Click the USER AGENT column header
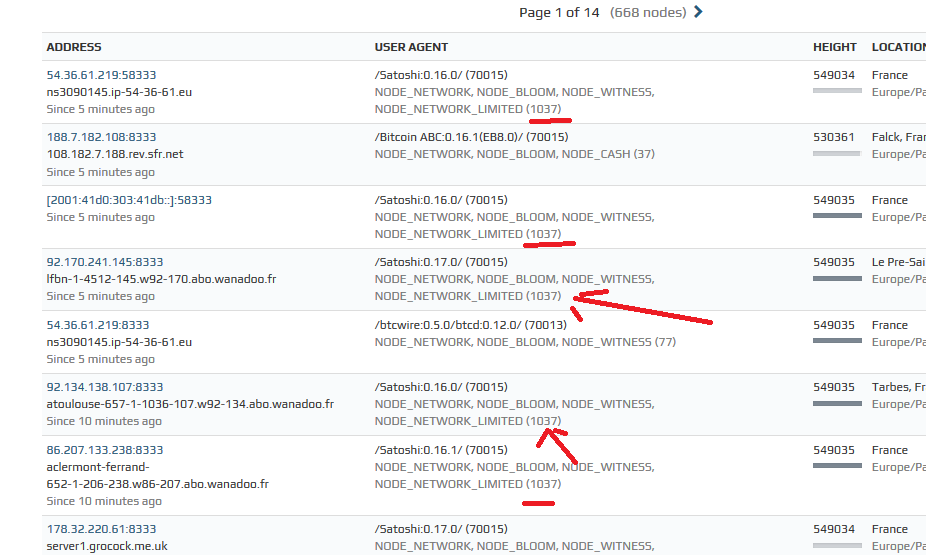The image size is (926, 555). 411,47
